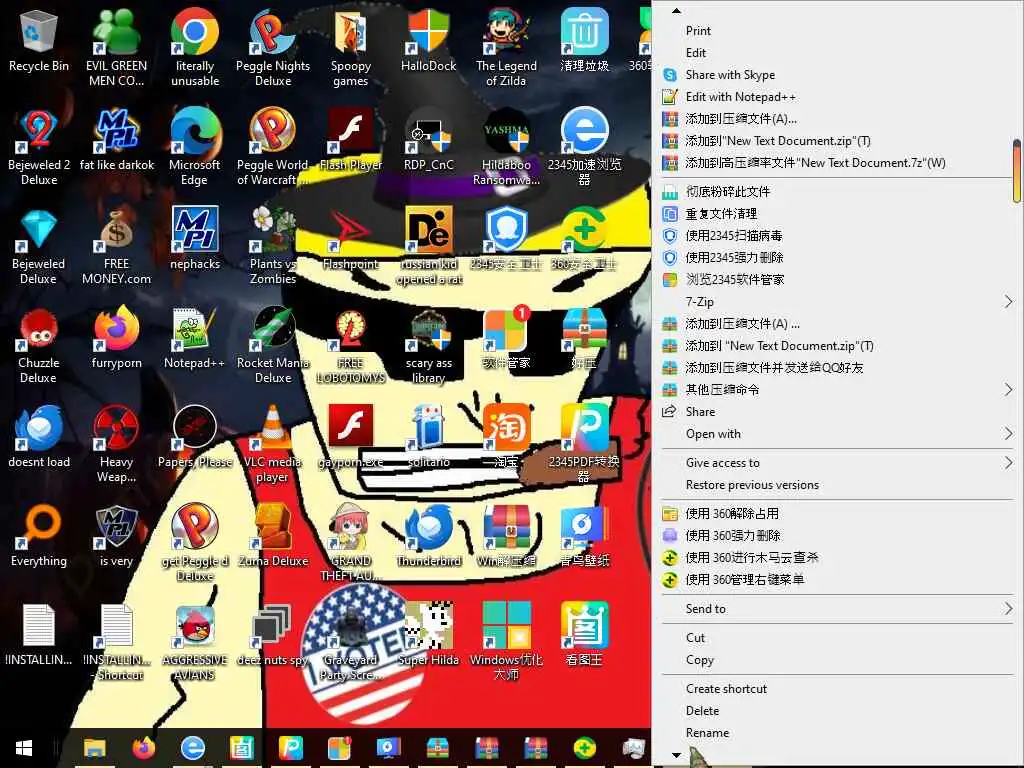1024x768 pixels.
Task: Click Share with the arrow icon
Action: point(836,412)
